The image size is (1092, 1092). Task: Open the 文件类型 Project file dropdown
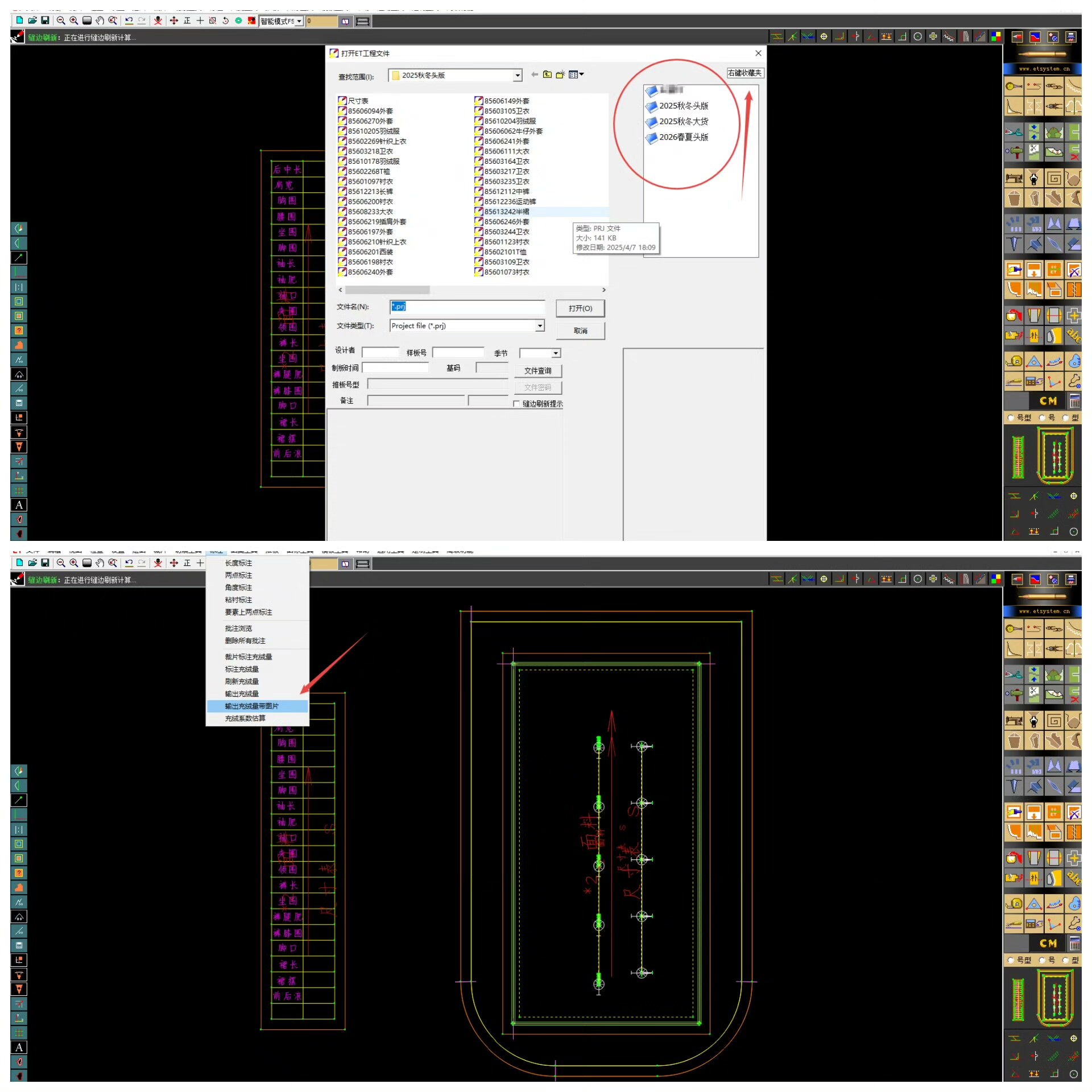tap(540, 326)
